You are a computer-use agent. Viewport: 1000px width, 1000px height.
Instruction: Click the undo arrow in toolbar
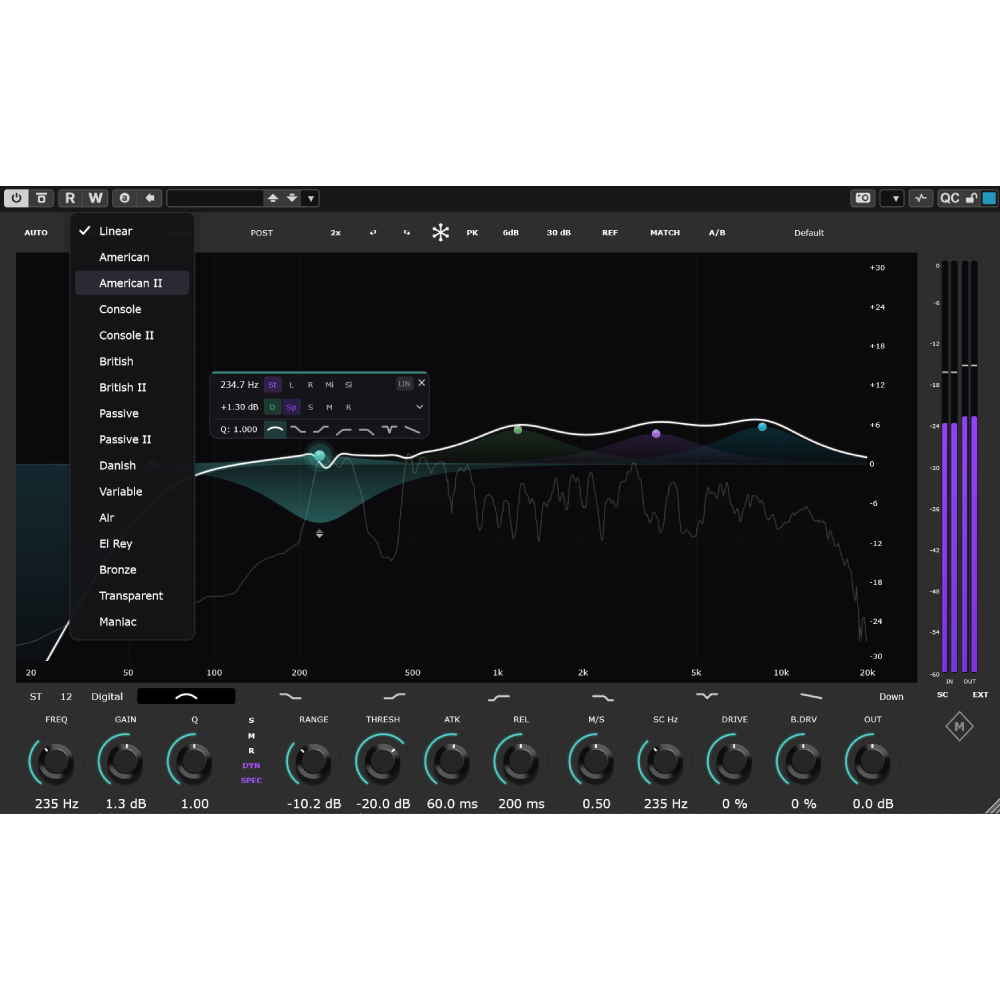click(373, 233)
